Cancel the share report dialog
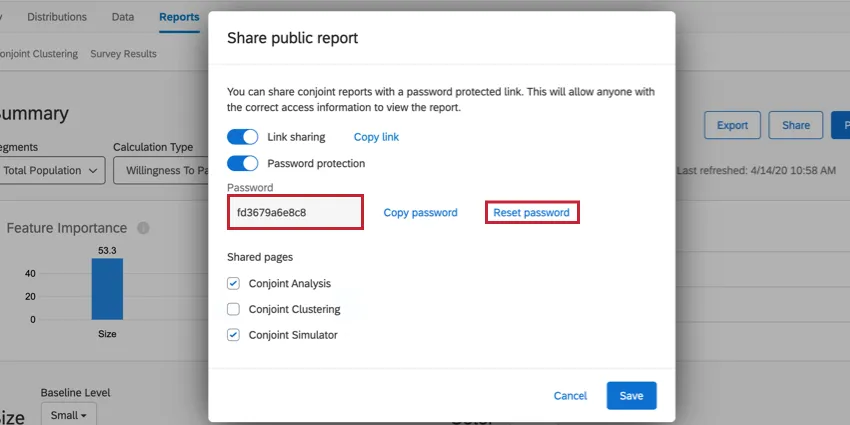Viewport: 850px width, 425px height. pos(570,396)
